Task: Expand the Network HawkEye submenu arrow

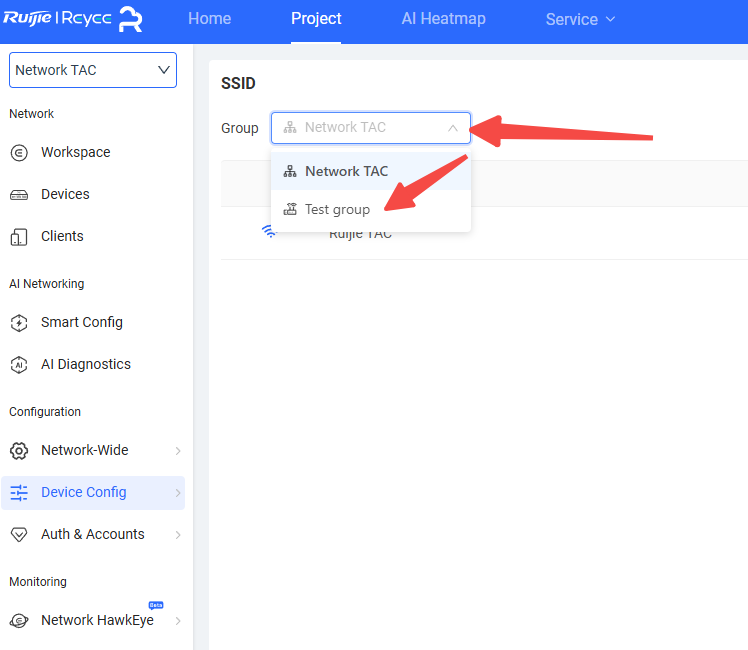Action: 178,620
